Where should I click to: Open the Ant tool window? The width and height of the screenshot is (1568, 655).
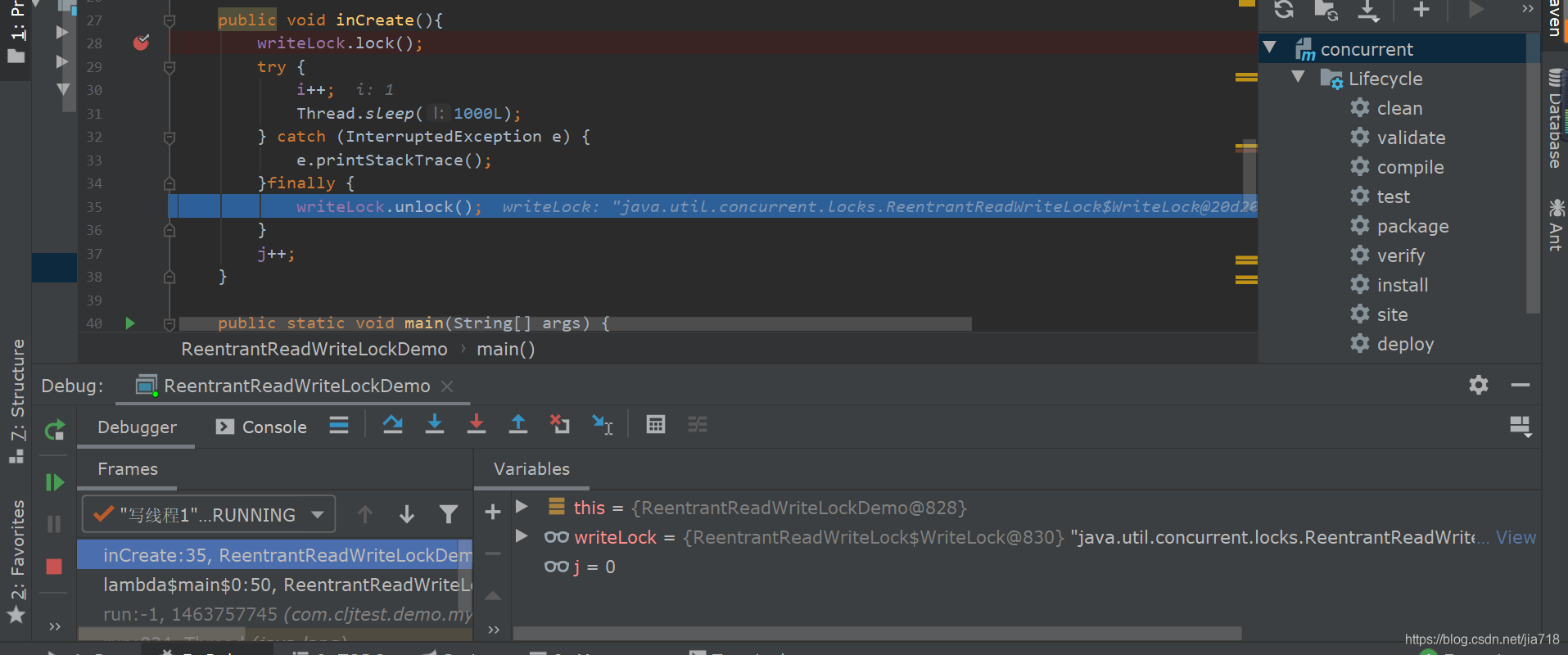(1555, 224)
